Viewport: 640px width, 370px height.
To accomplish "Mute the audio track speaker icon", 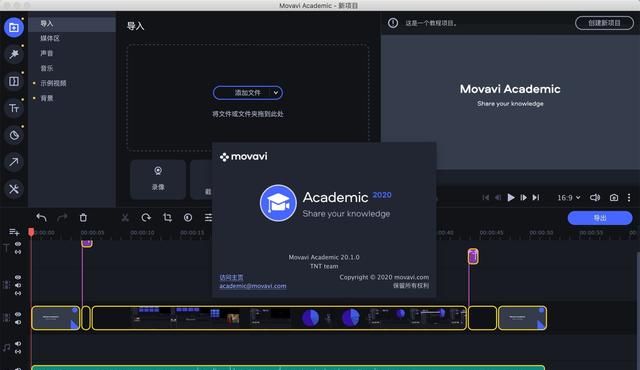I will pyautogui.click(x=18, y=343).
